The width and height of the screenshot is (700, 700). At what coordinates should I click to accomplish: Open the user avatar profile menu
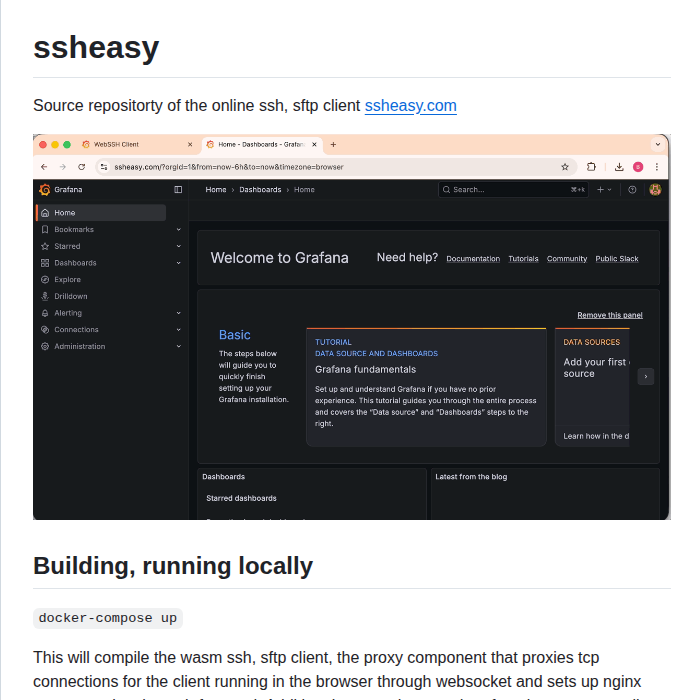point(655,190)
